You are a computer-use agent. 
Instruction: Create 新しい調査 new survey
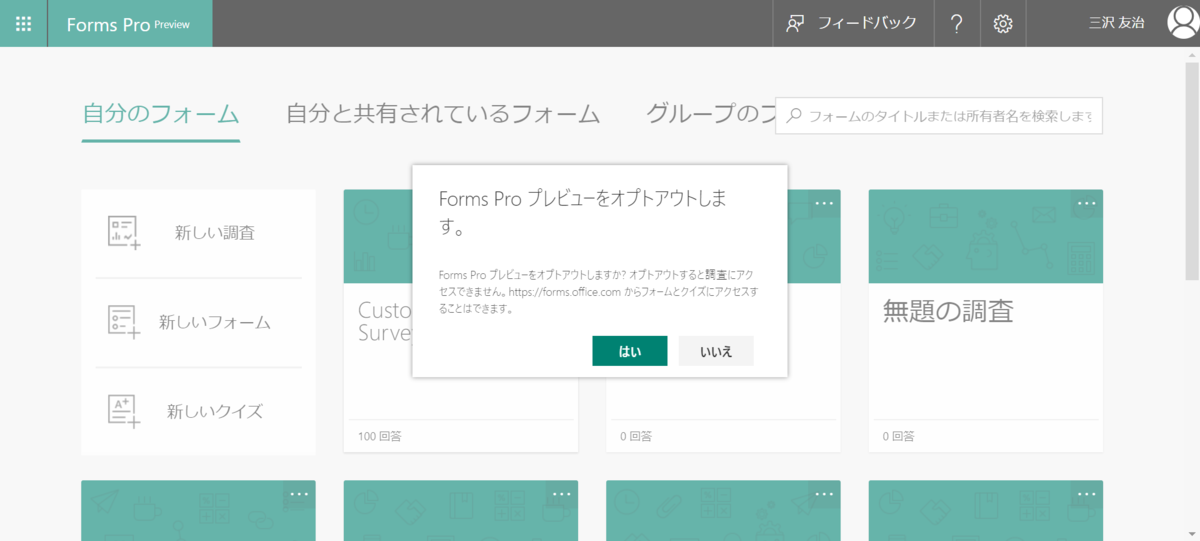(199, 233)
